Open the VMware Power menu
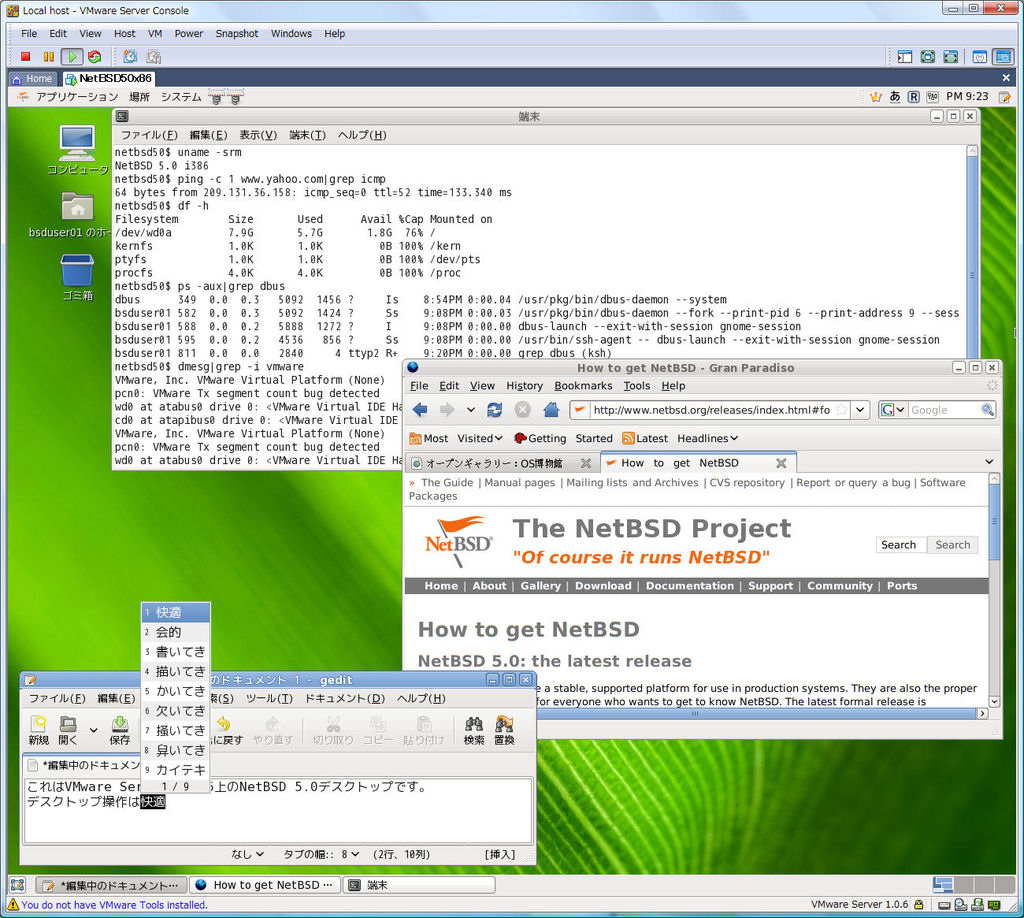Viewport: 1024px width, 918px height. click(x=188, y=34)
